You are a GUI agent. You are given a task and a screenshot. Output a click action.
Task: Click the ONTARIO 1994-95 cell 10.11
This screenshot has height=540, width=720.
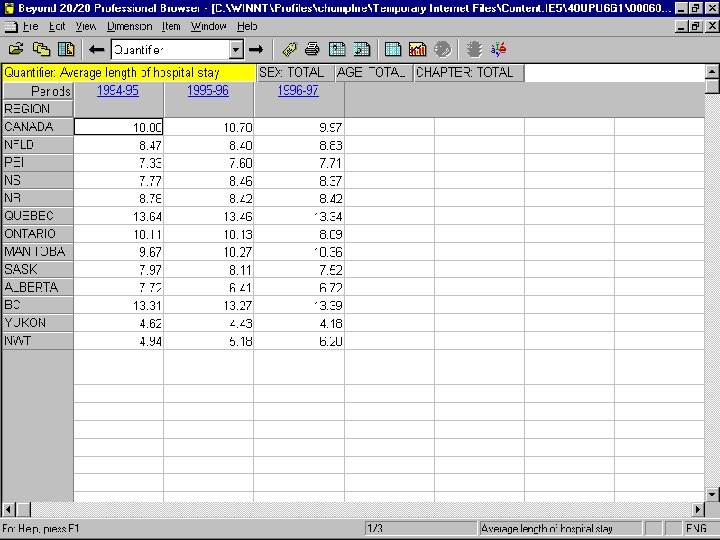118,234
